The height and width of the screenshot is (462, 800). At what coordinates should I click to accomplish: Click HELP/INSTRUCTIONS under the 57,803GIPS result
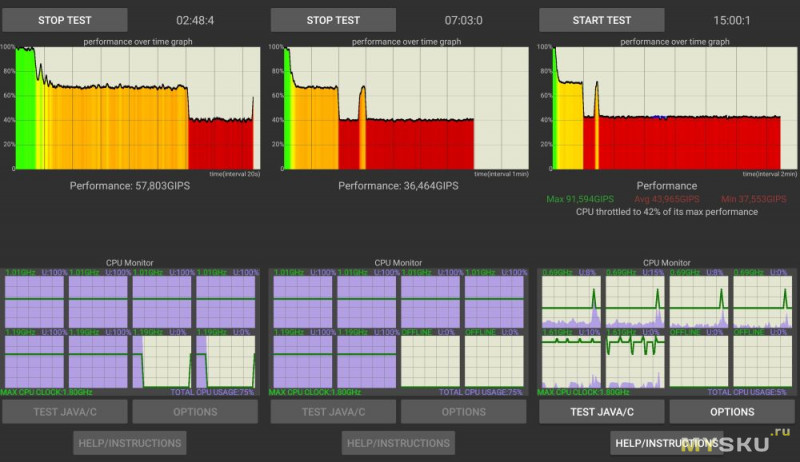[130, 443]
